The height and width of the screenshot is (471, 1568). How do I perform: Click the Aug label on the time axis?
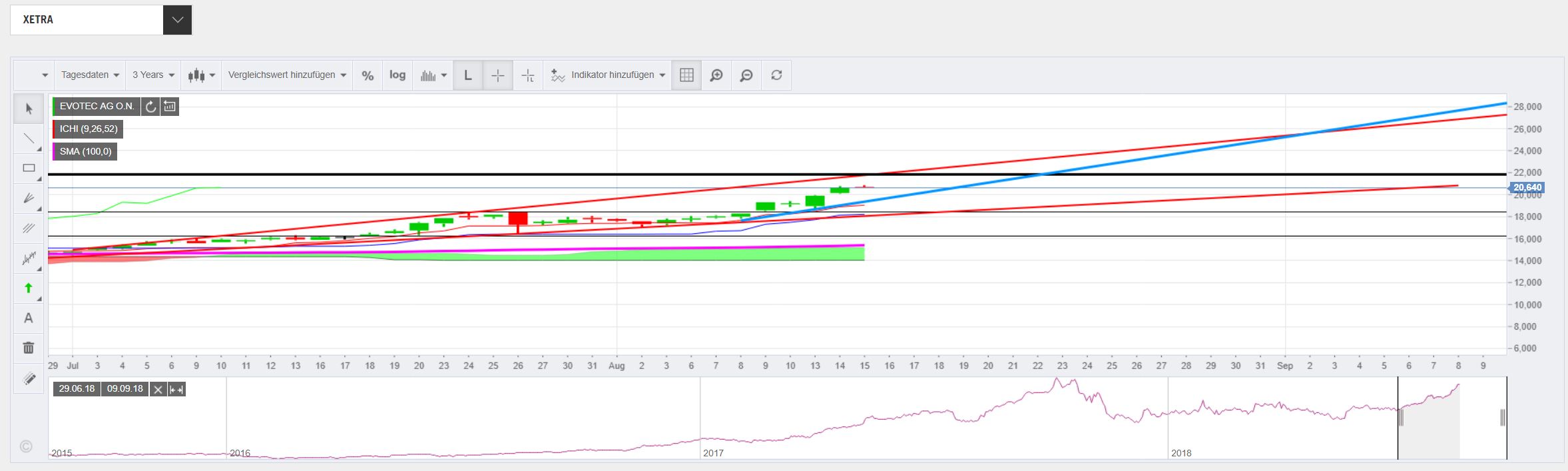click(x=617, y=366)
